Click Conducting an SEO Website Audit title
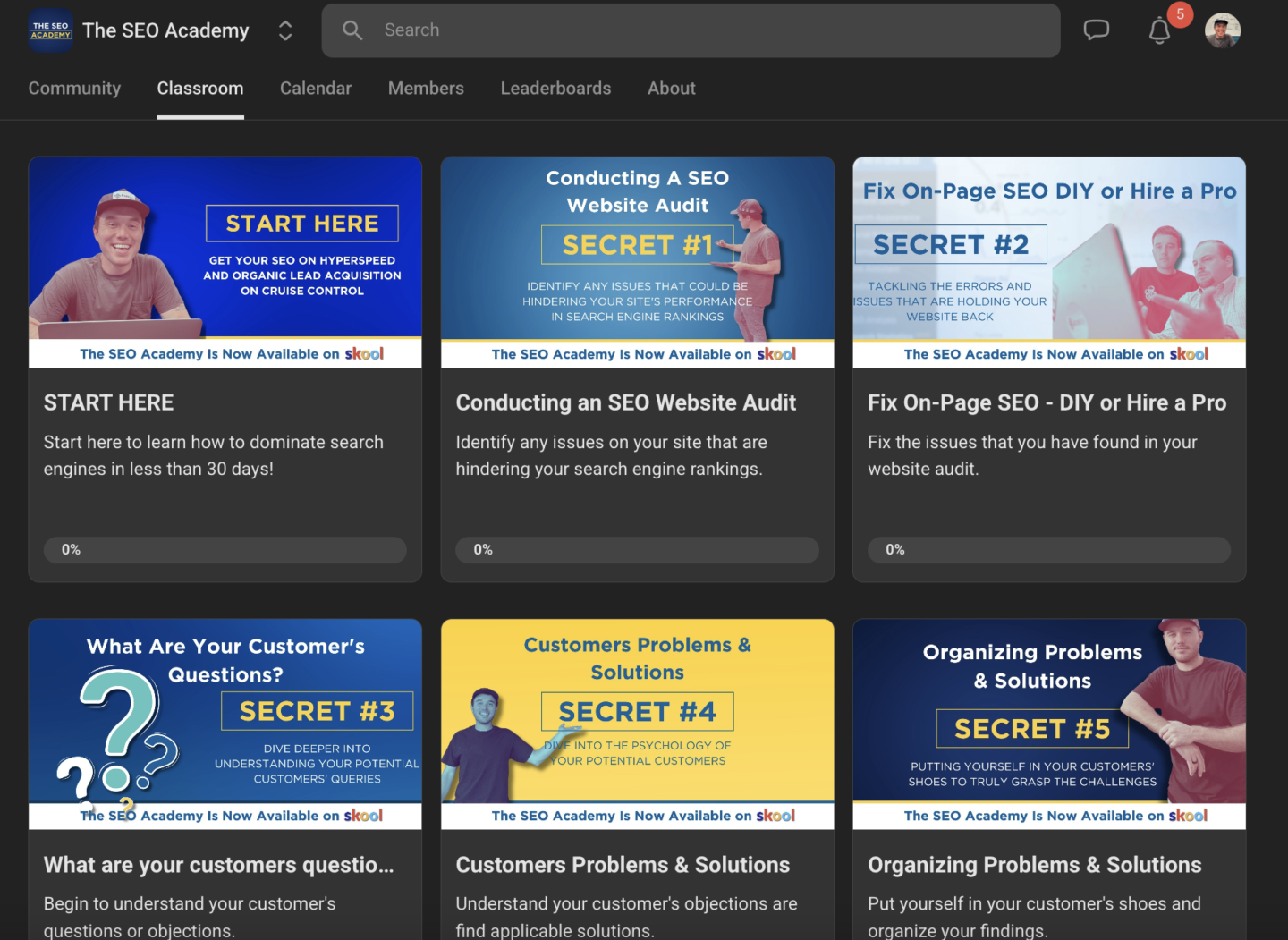This screenshot has width=1288, height=940. 626,402
